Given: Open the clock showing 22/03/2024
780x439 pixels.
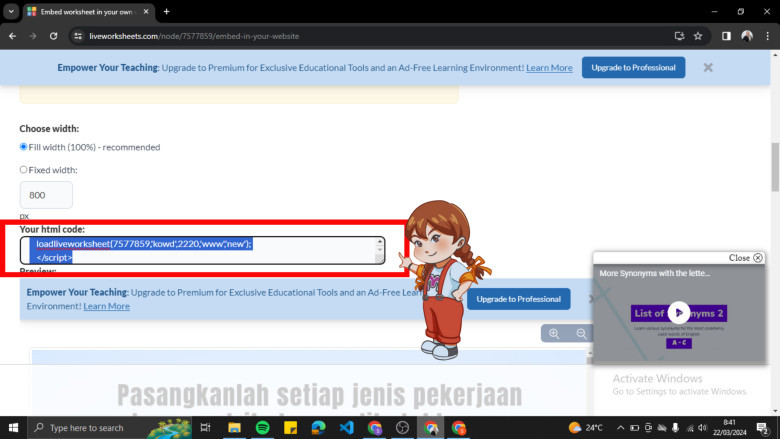Looking at the screenshot, I should click(x=729, y=428).
